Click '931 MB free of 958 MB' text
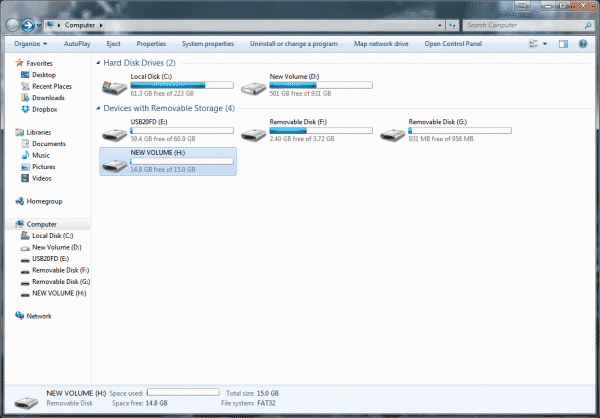The width and height of the screenshot is (600, 418). point(441,139)
